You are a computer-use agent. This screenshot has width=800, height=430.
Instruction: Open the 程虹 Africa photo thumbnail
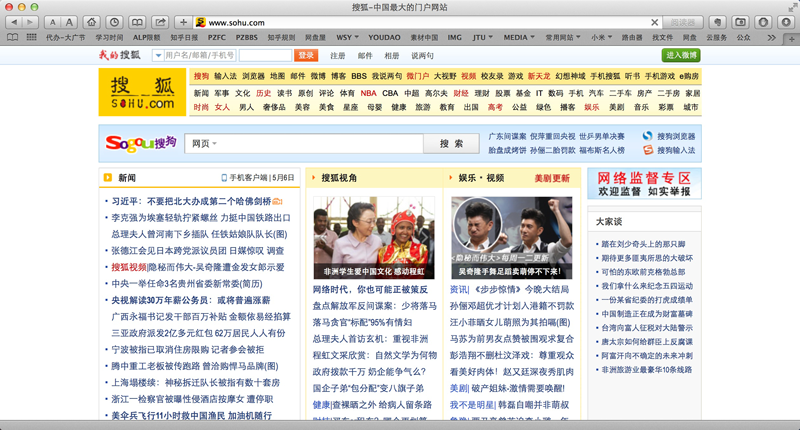[374, 237]
